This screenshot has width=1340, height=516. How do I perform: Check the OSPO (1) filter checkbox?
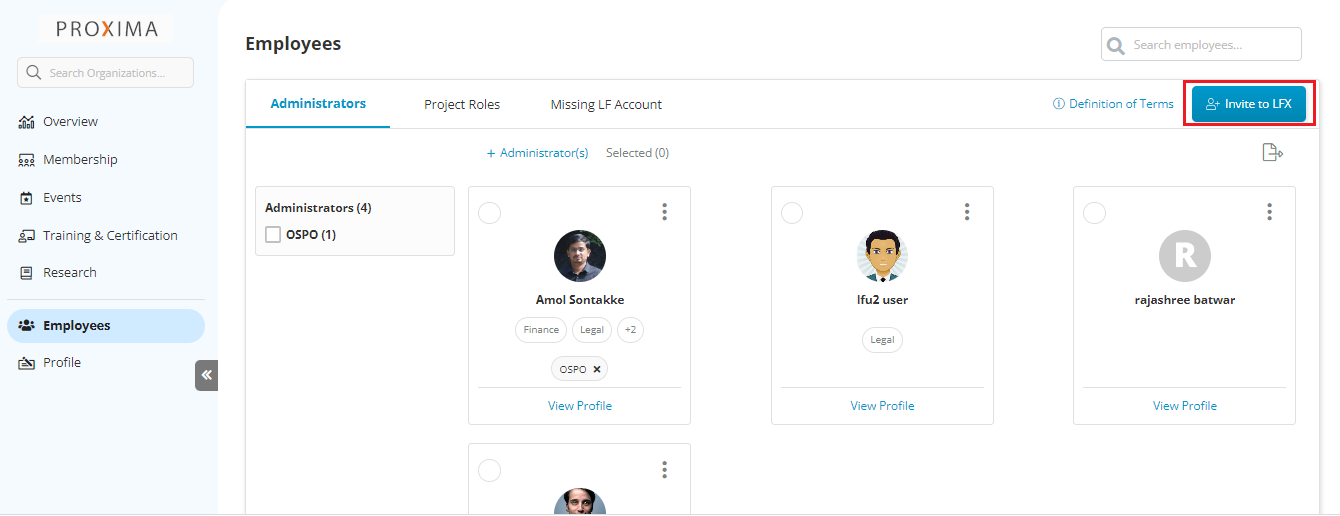(273, 235)
